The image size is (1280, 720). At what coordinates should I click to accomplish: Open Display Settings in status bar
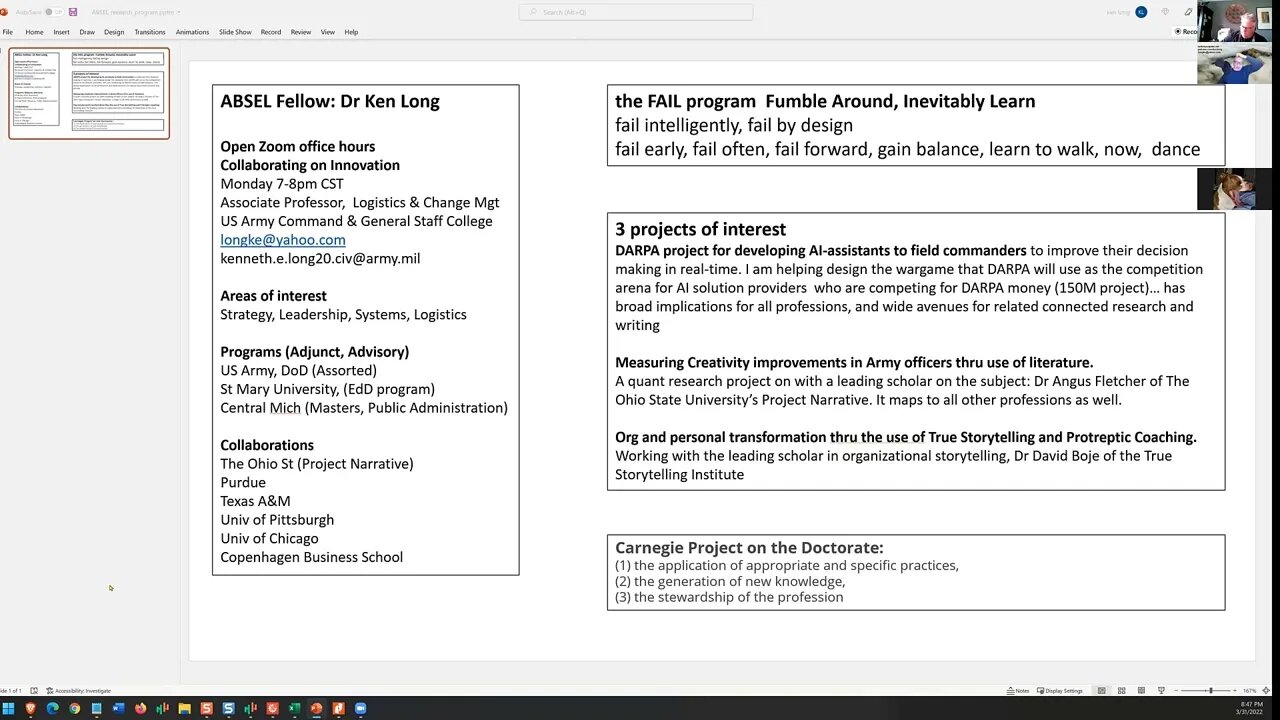coord(1061,691)
